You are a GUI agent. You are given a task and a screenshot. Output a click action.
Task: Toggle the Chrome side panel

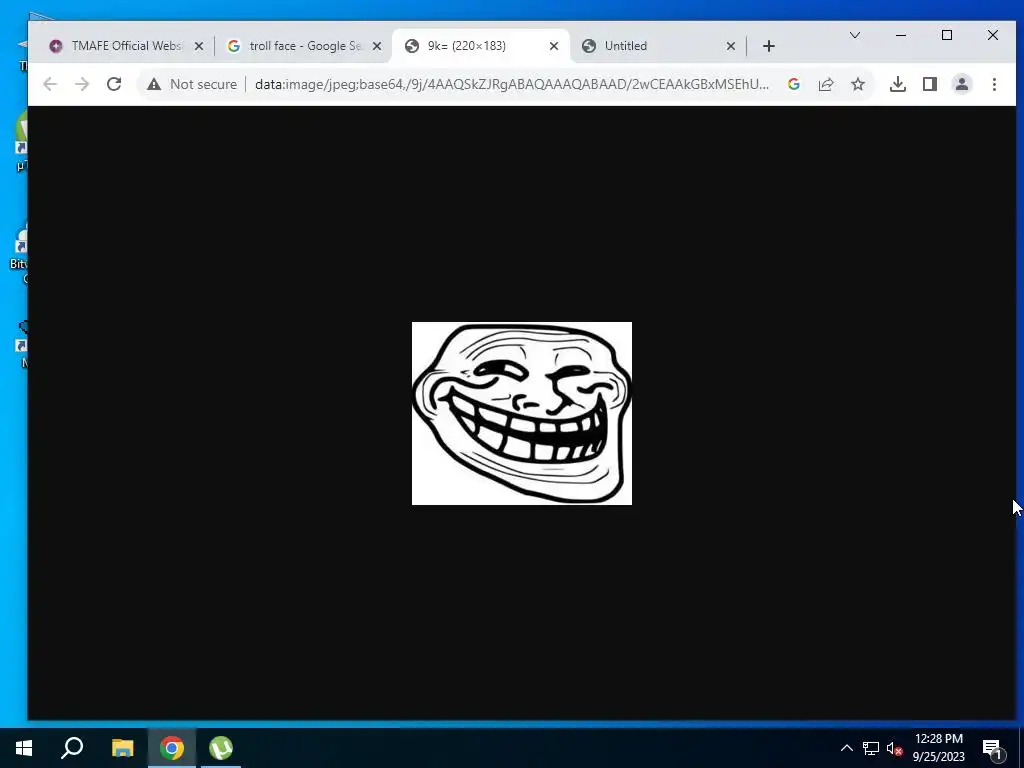point(930,84)
